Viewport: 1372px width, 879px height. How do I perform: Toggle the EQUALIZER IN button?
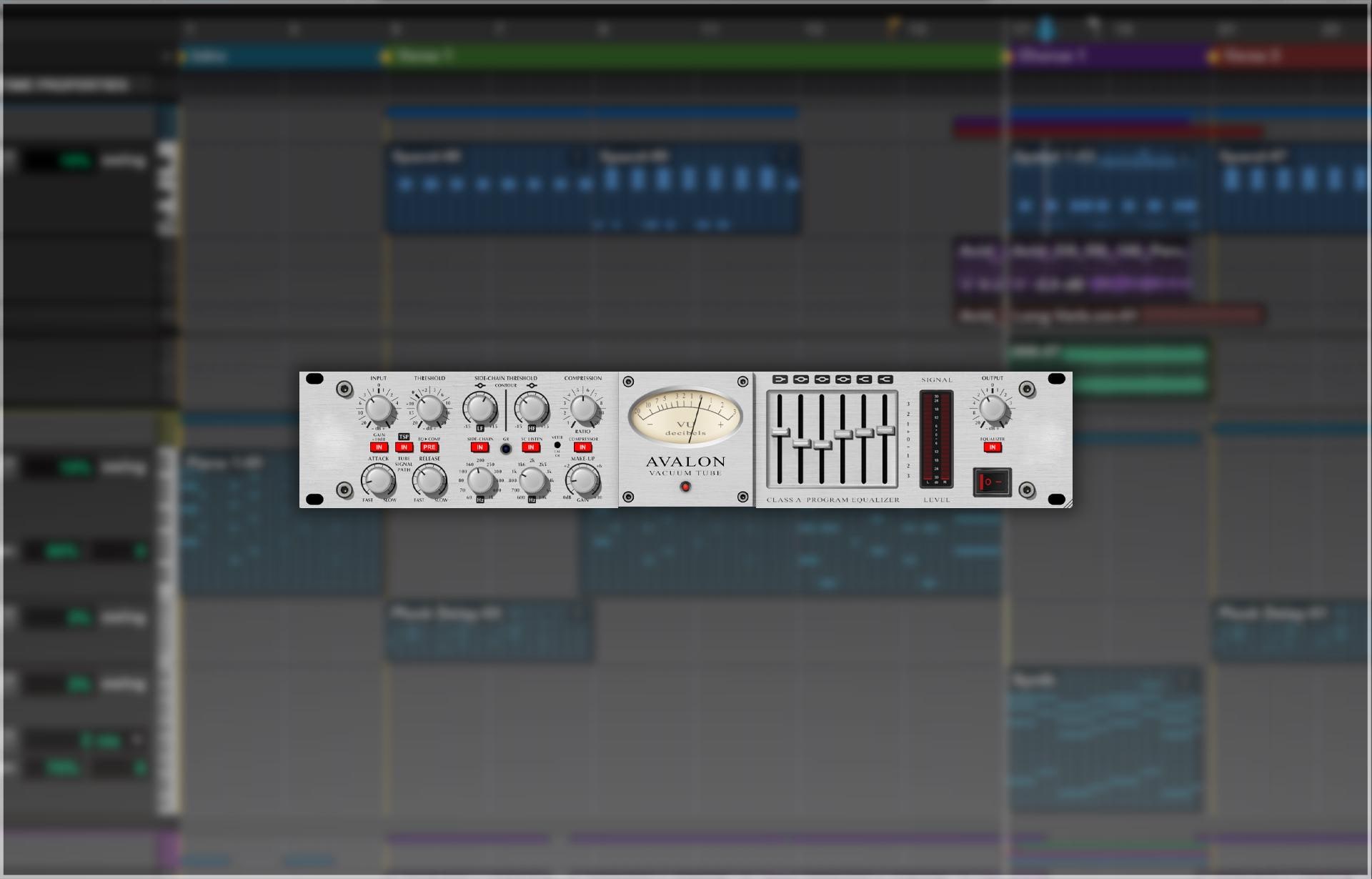992,447
